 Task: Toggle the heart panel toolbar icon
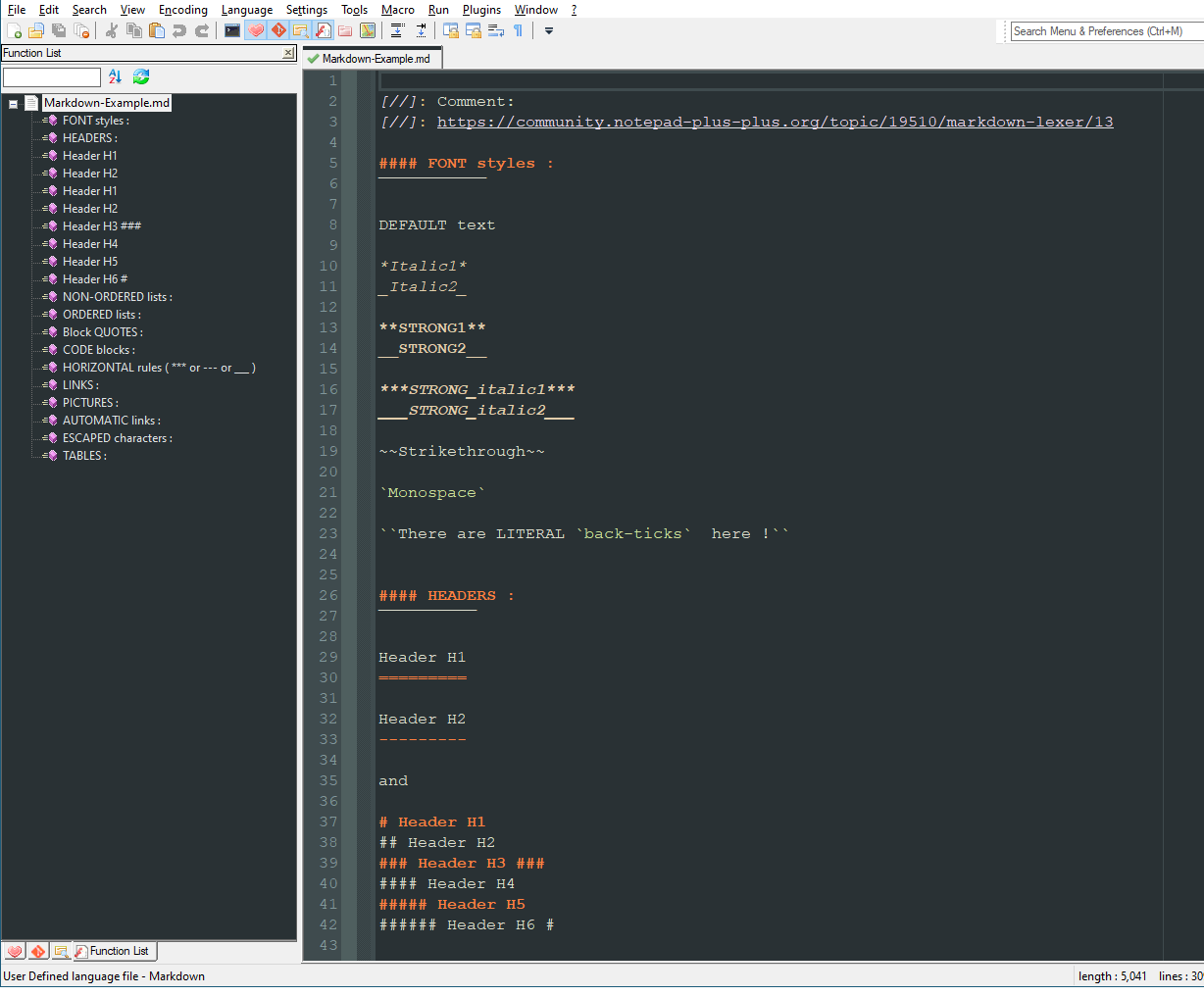tap(256, 30)
